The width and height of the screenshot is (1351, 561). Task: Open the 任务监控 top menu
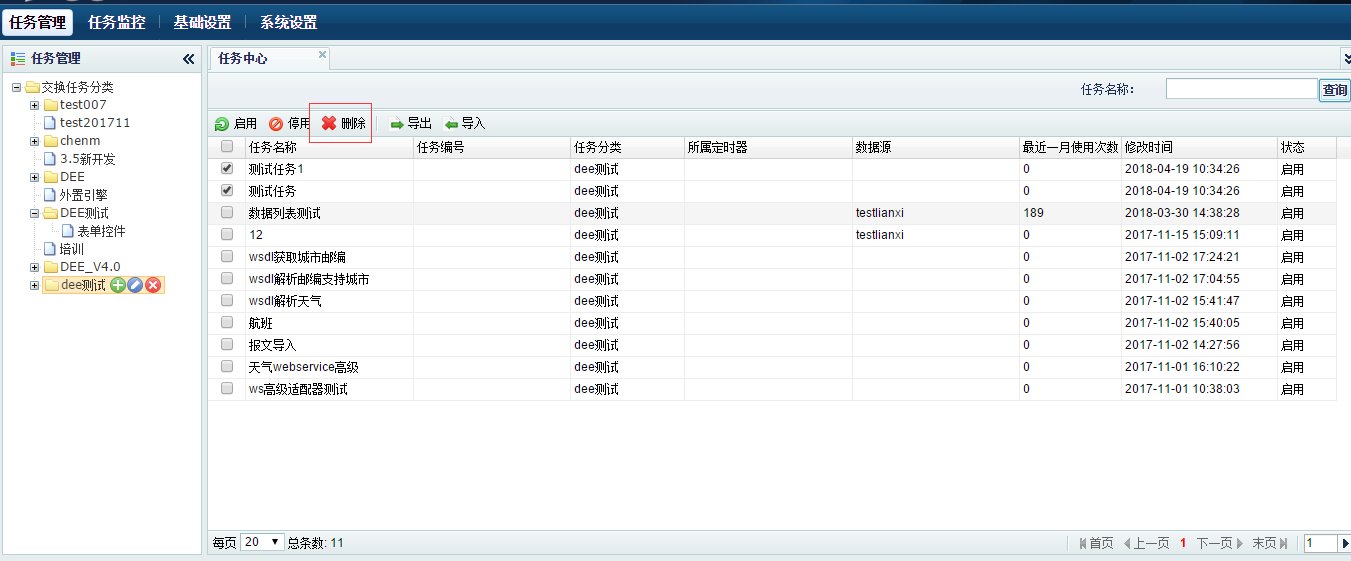click(116, 22)
